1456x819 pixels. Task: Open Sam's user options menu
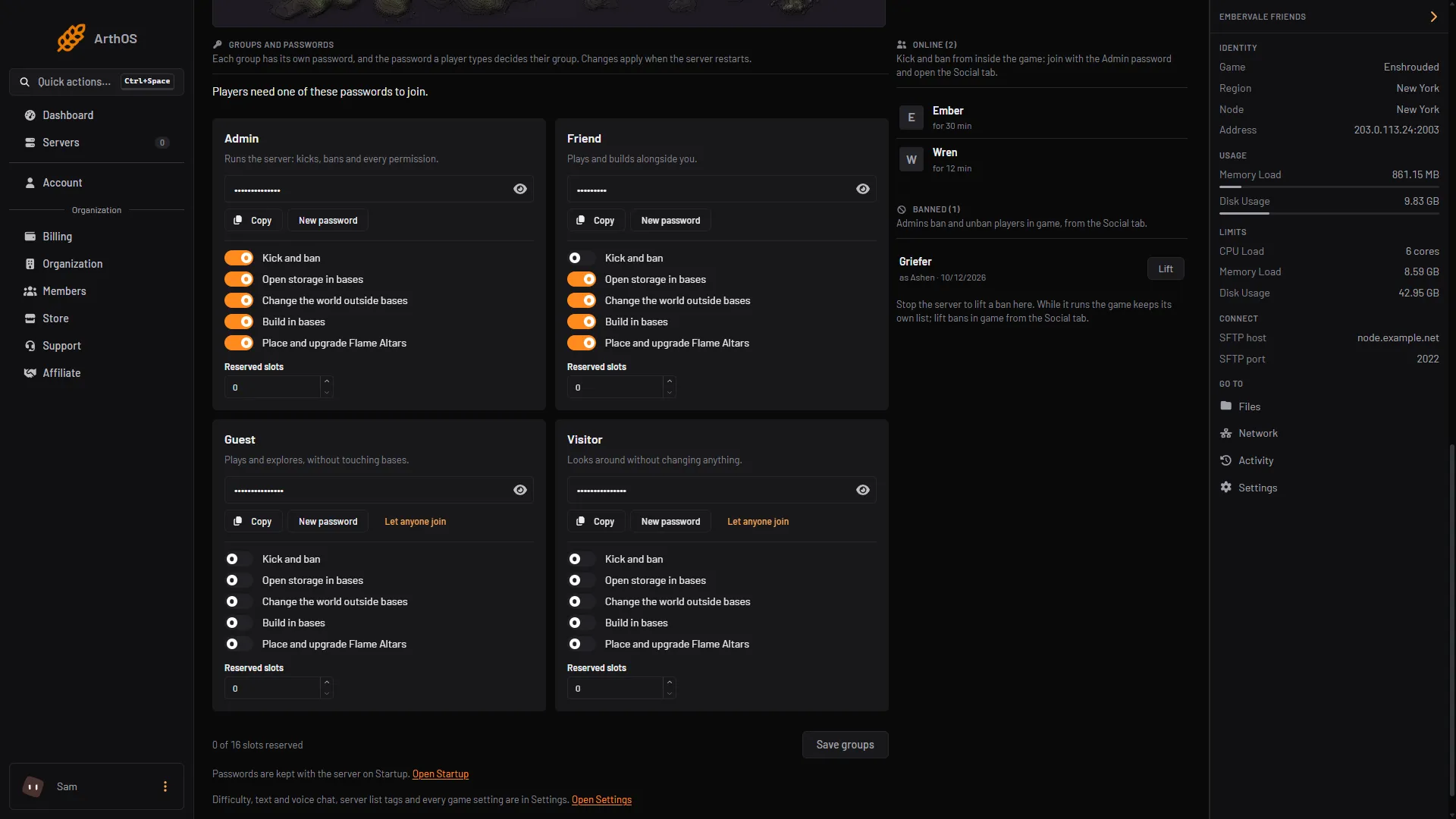point(165,786)
